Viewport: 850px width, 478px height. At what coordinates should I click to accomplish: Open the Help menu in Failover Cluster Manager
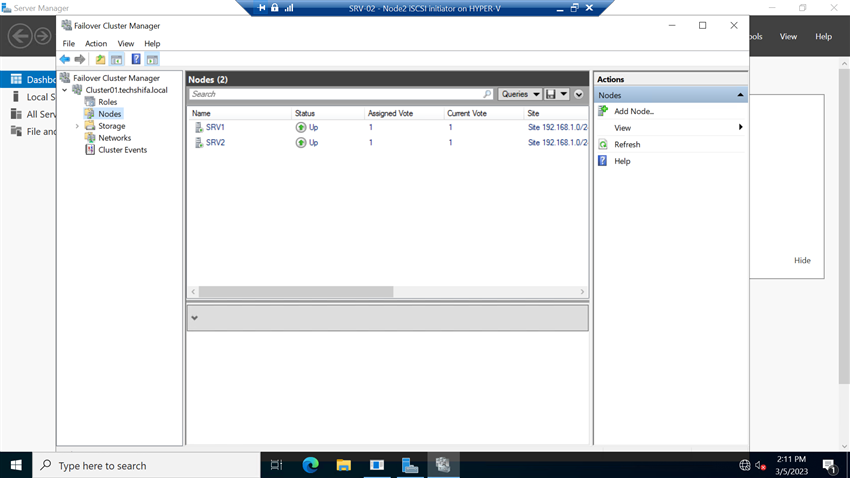point(152,43)
